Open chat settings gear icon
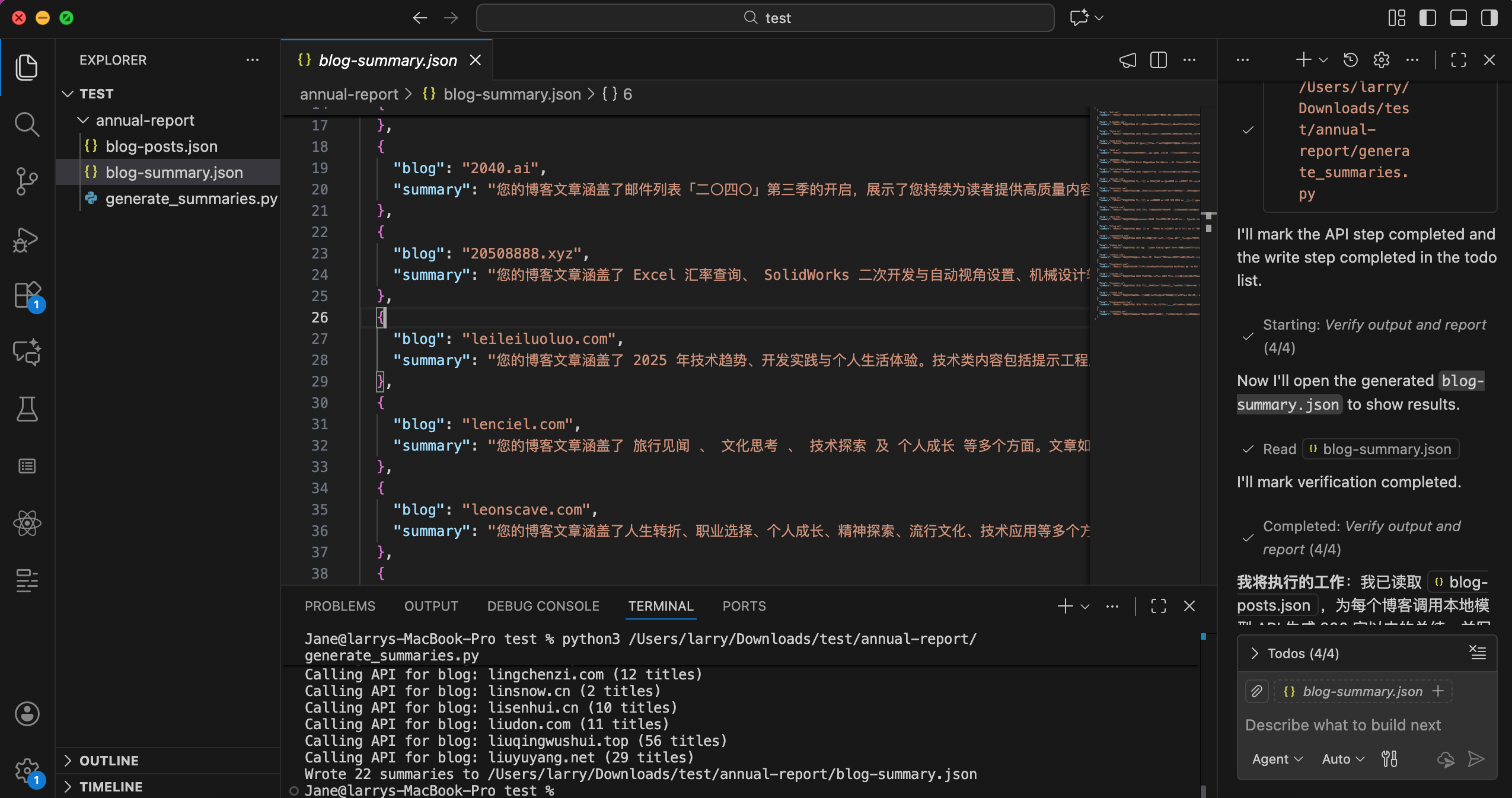The height and width of the screenshot is (798, 1512). [1381, 60]
